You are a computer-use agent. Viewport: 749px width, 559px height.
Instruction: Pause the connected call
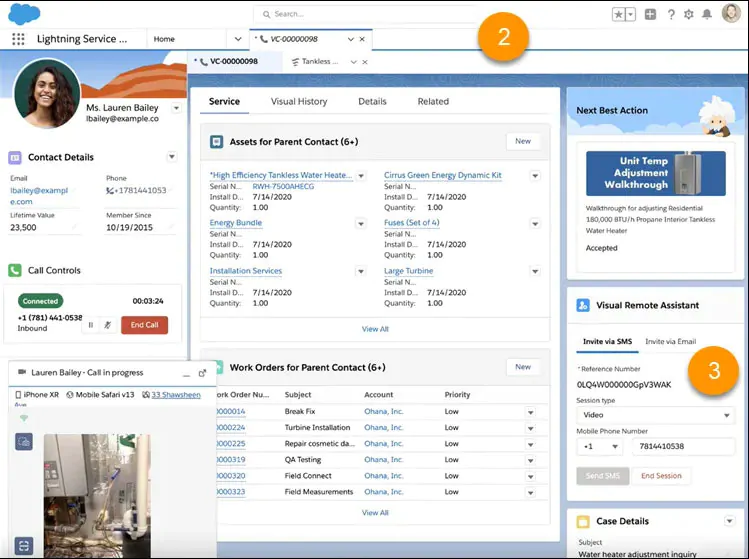pyautogui.click(x=91, y=325)
